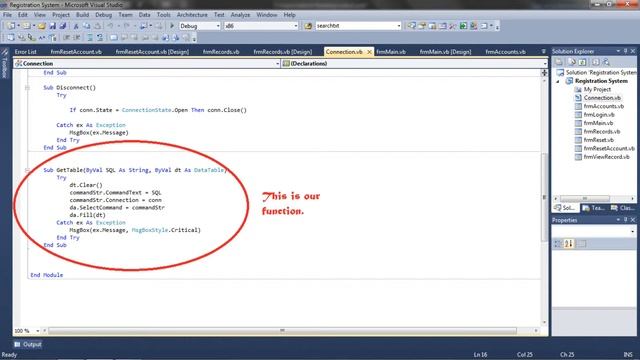The image size is (640, 360).
Task: Click the Cut scissors icon
Action: pyautogui.click(x=76, y=26)
